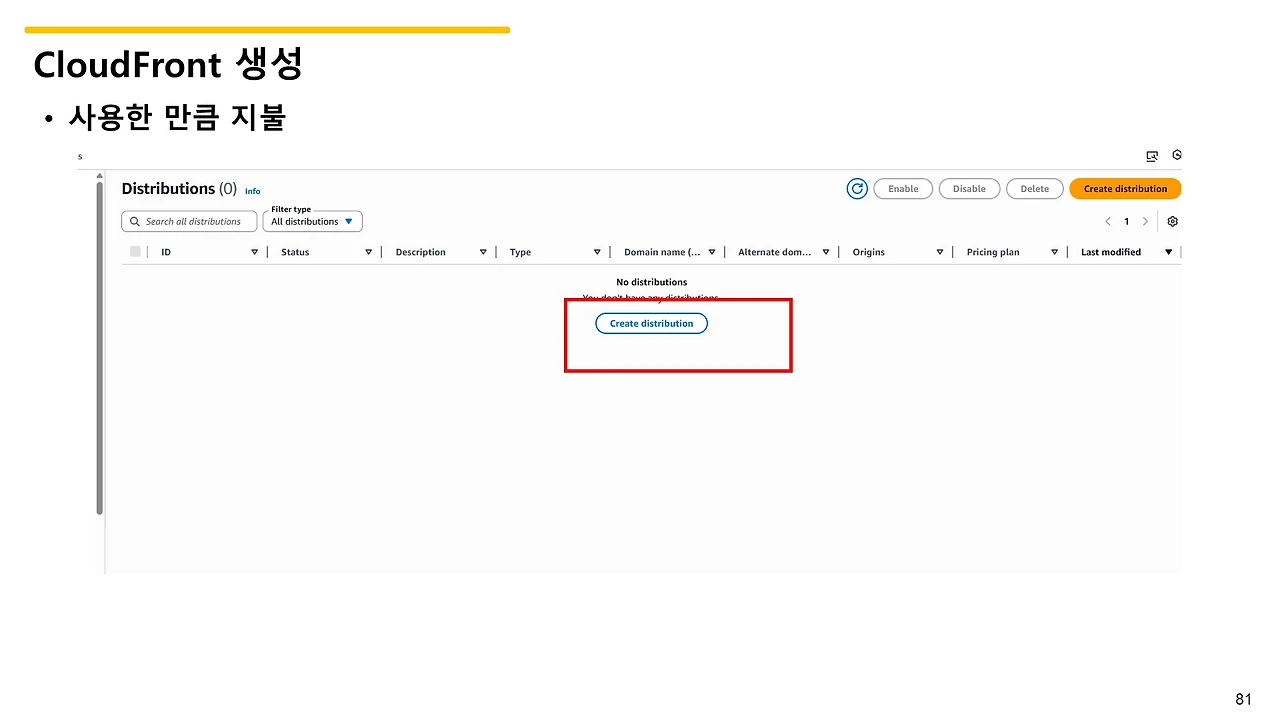The width and height of the screenshot is (1280, 720).
Task: Open the Info link beside Distributions
Action: click(x=253, y=191)
